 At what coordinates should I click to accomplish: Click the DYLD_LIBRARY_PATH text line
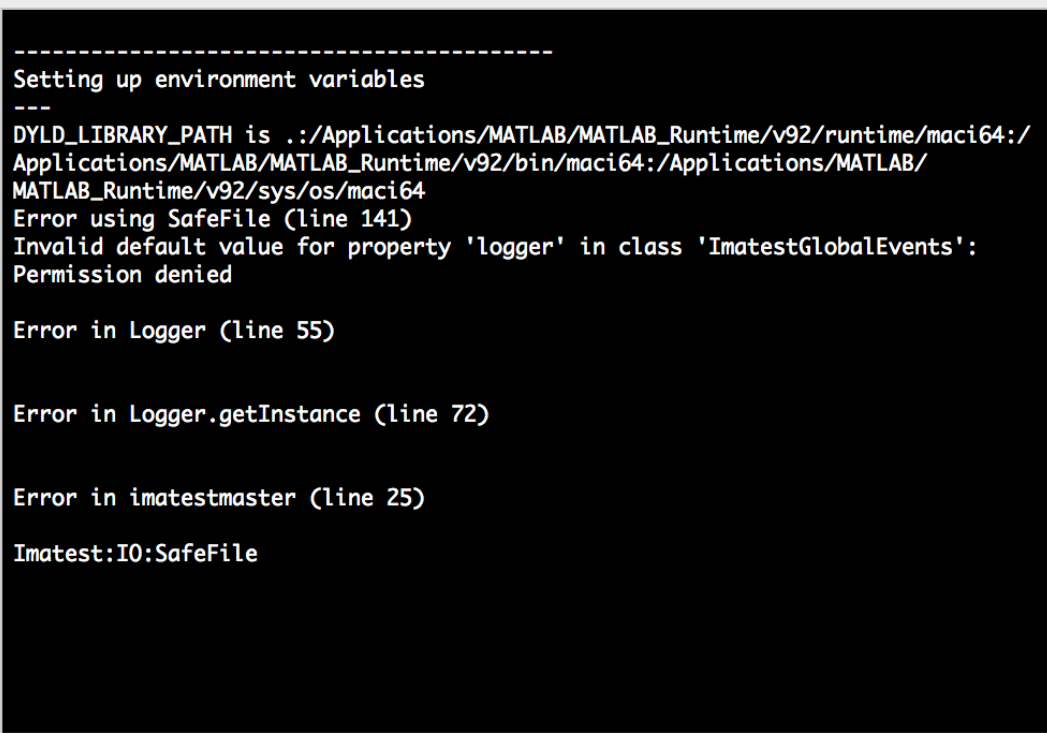[x=522, y=136]
